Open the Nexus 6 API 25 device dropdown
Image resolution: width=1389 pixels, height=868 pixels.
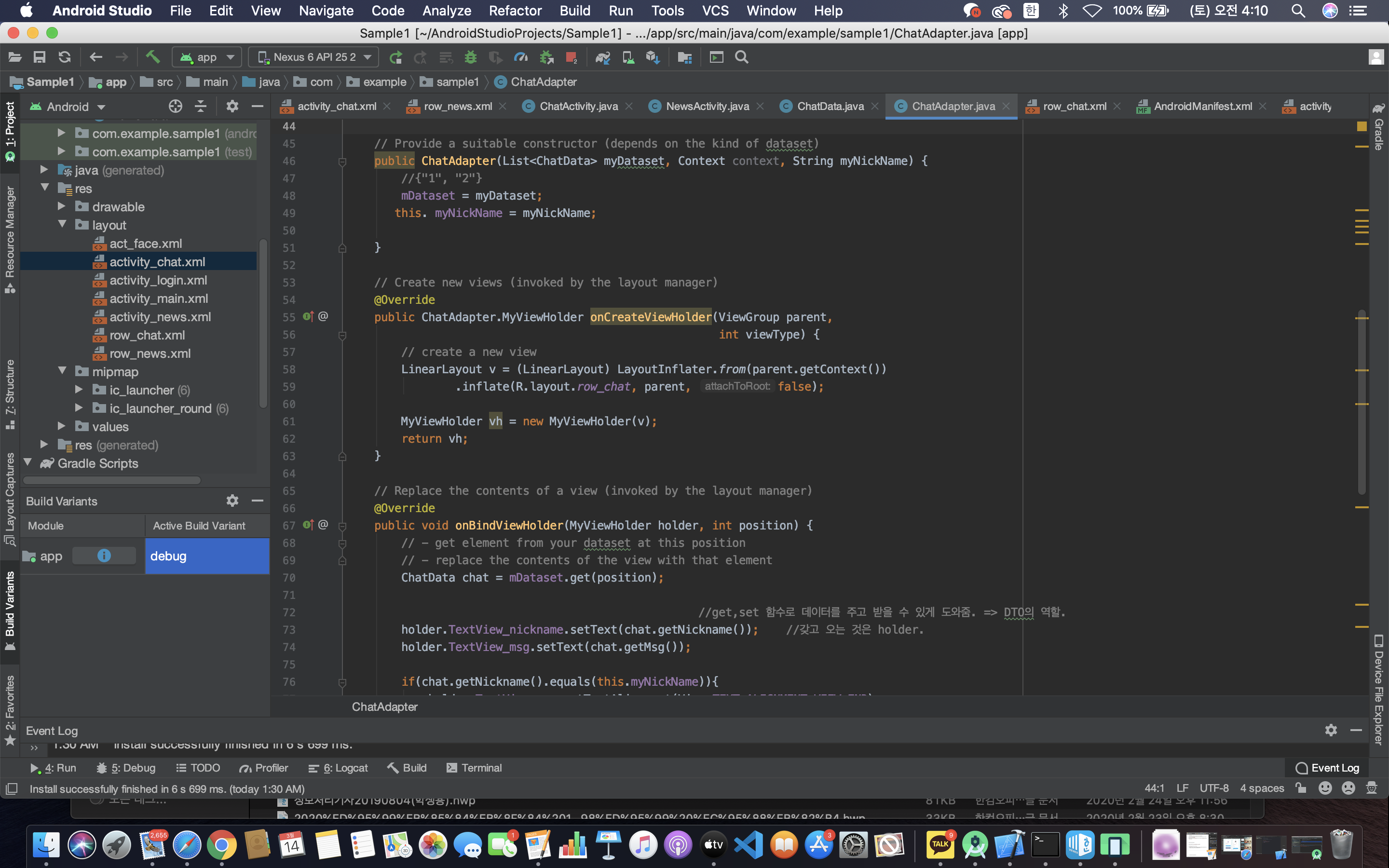[314, 57]
